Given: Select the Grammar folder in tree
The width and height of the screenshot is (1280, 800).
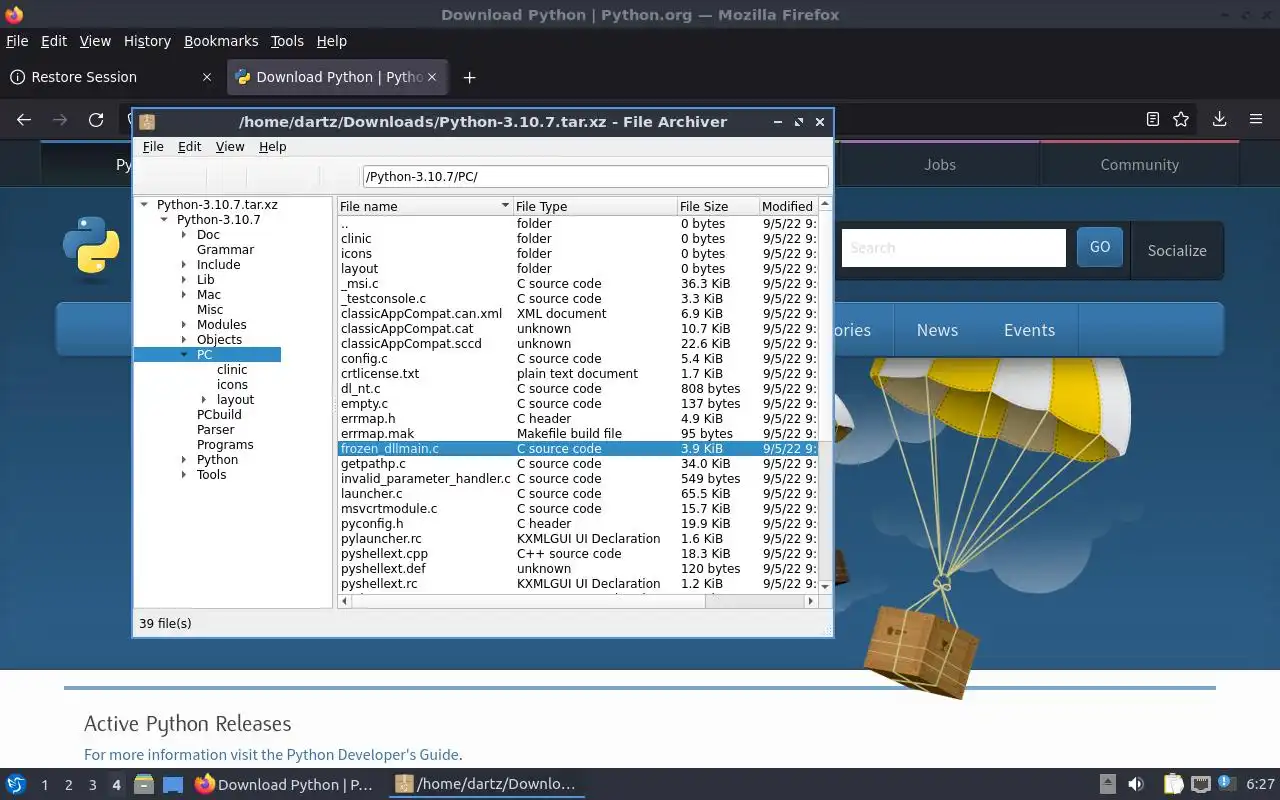Looking at the screenshot, I should (x=225, y=250).
